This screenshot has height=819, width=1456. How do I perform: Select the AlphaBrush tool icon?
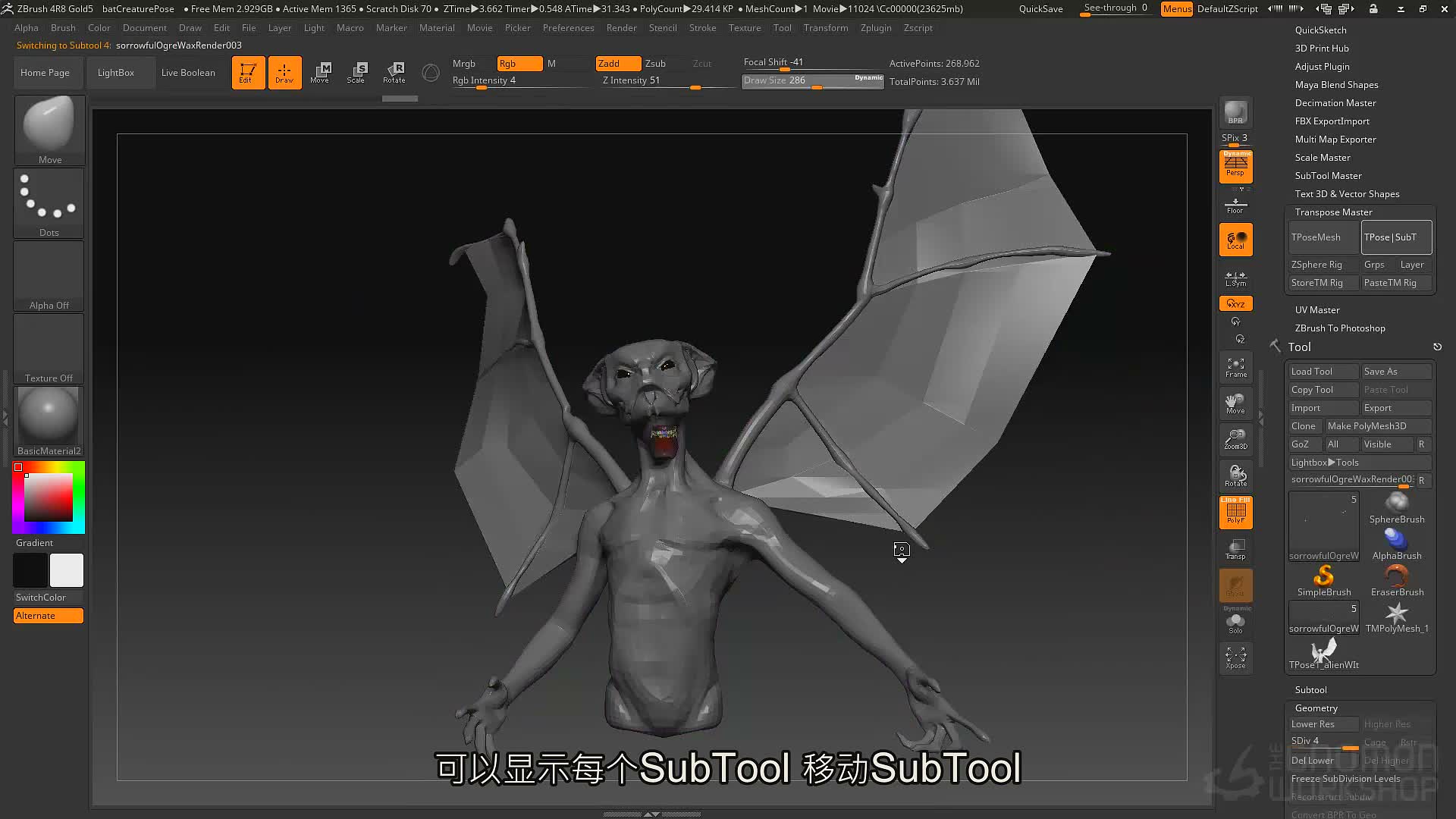coord(1397,544)
